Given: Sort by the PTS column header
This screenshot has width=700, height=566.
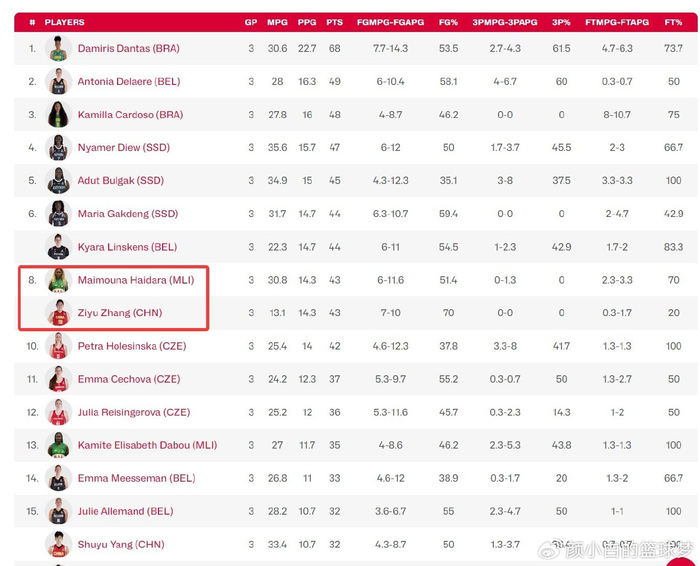Looking at the screenshot, I should point(335,22).
